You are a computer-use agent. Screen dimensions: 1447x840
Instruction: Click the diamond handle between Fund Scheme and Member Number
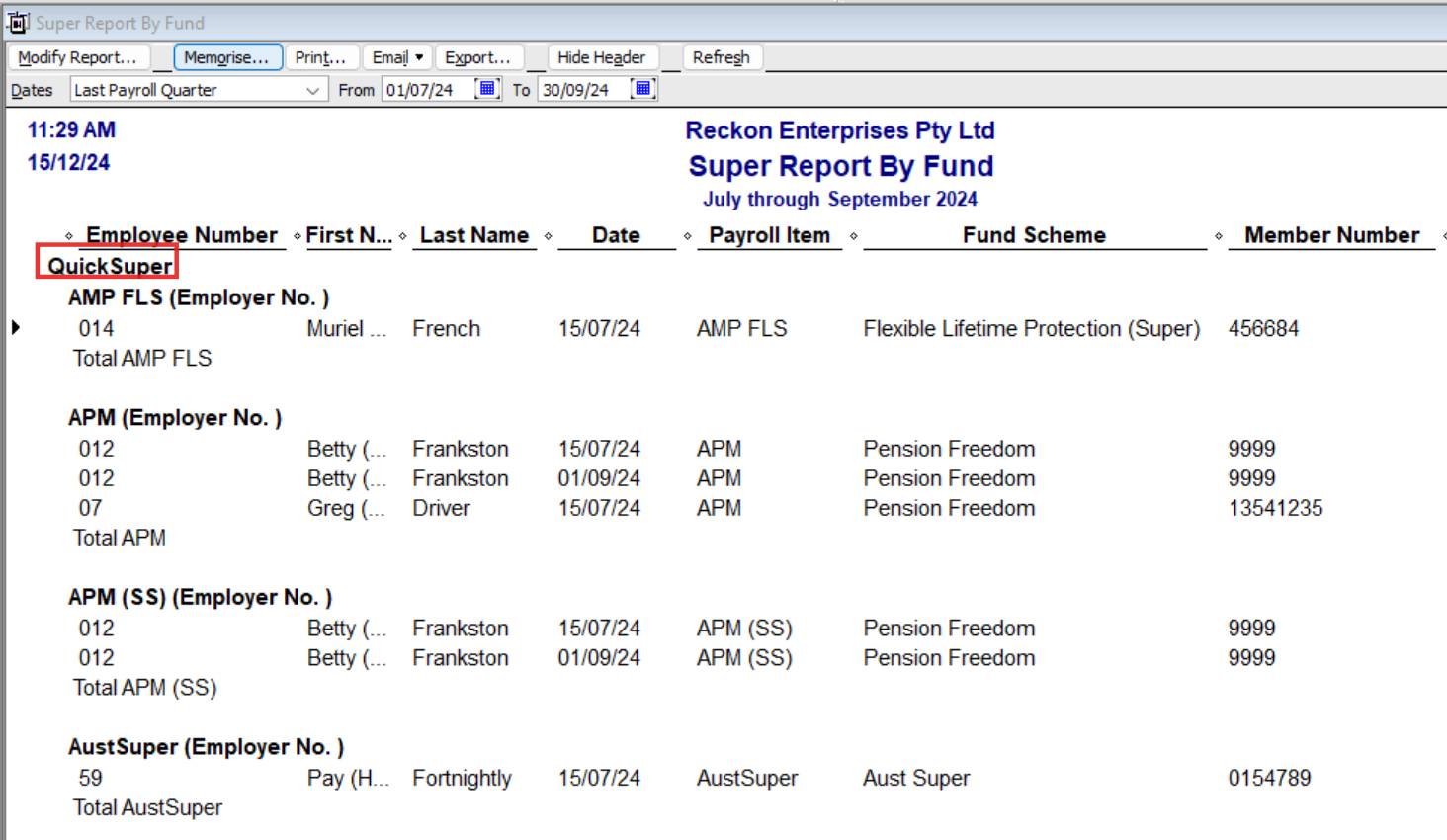point(1219,236)
